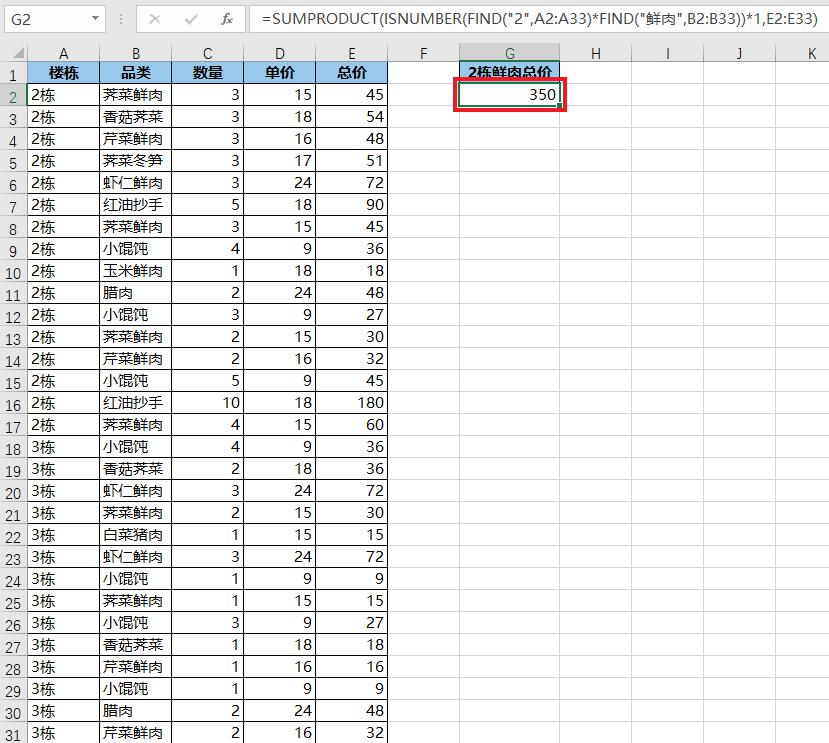Select column G header
Screen dimensions: 829x743
[x=510, y=53]
